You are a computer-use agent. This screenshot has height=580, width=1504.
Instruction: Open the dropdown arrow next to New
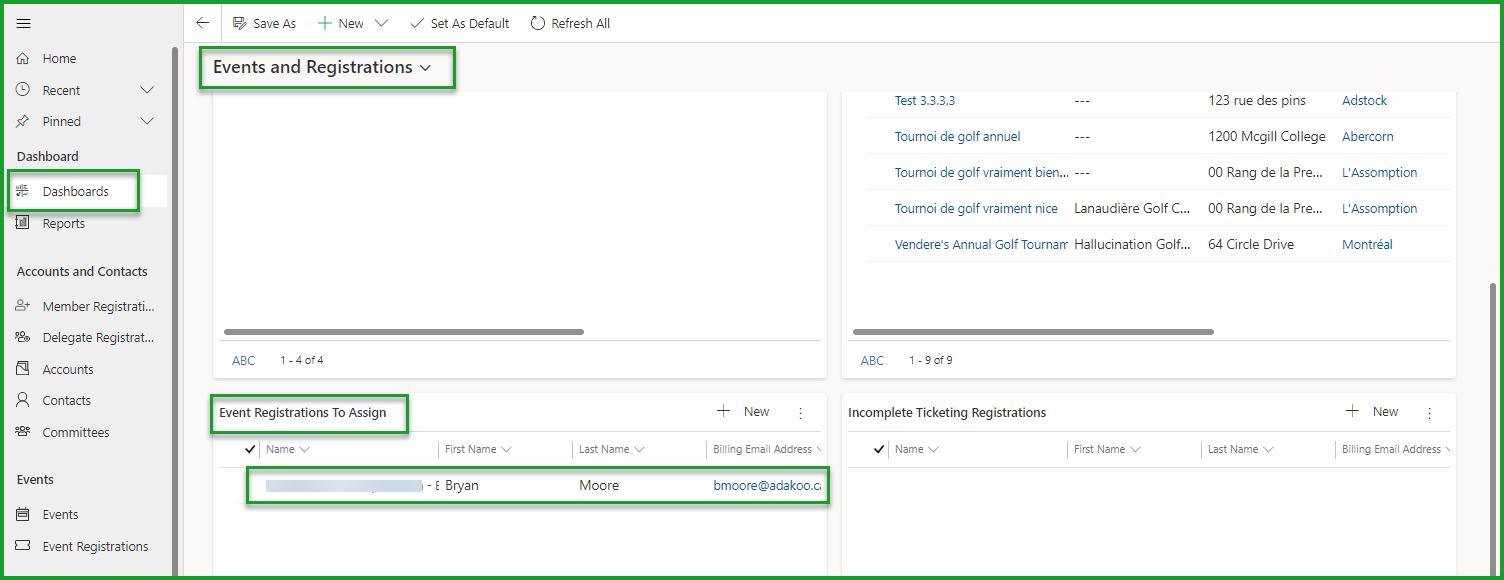[381, 23]
